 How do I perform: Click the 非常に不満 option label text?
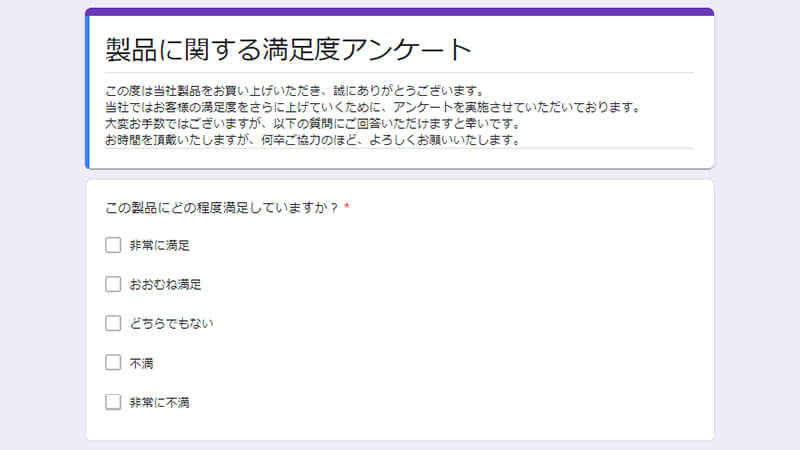159,402
